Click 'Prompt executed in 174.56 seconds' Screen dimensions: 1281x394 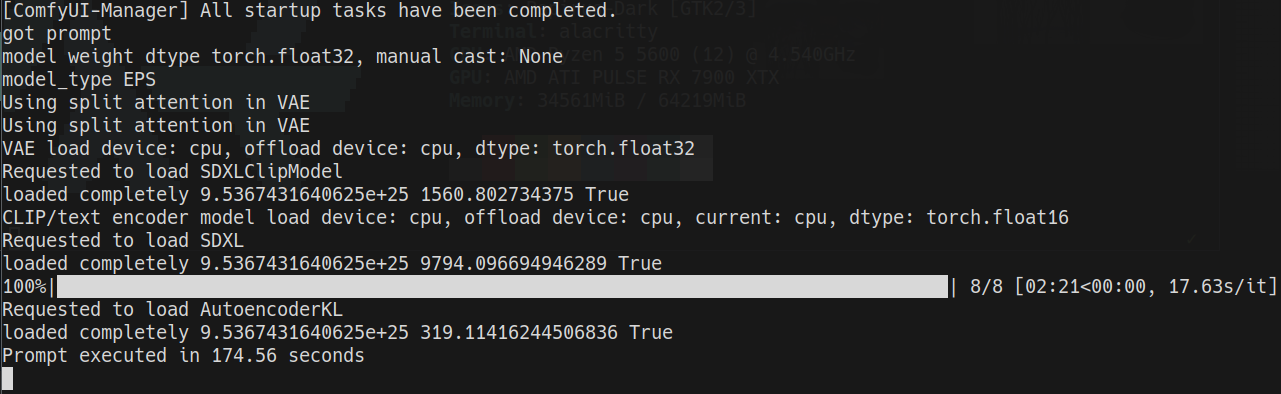click(x=183, y=356)
